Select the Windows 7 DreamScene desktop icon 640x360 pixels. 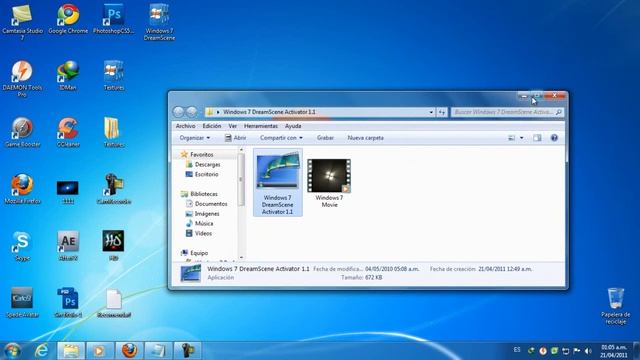tap(159, 22)
